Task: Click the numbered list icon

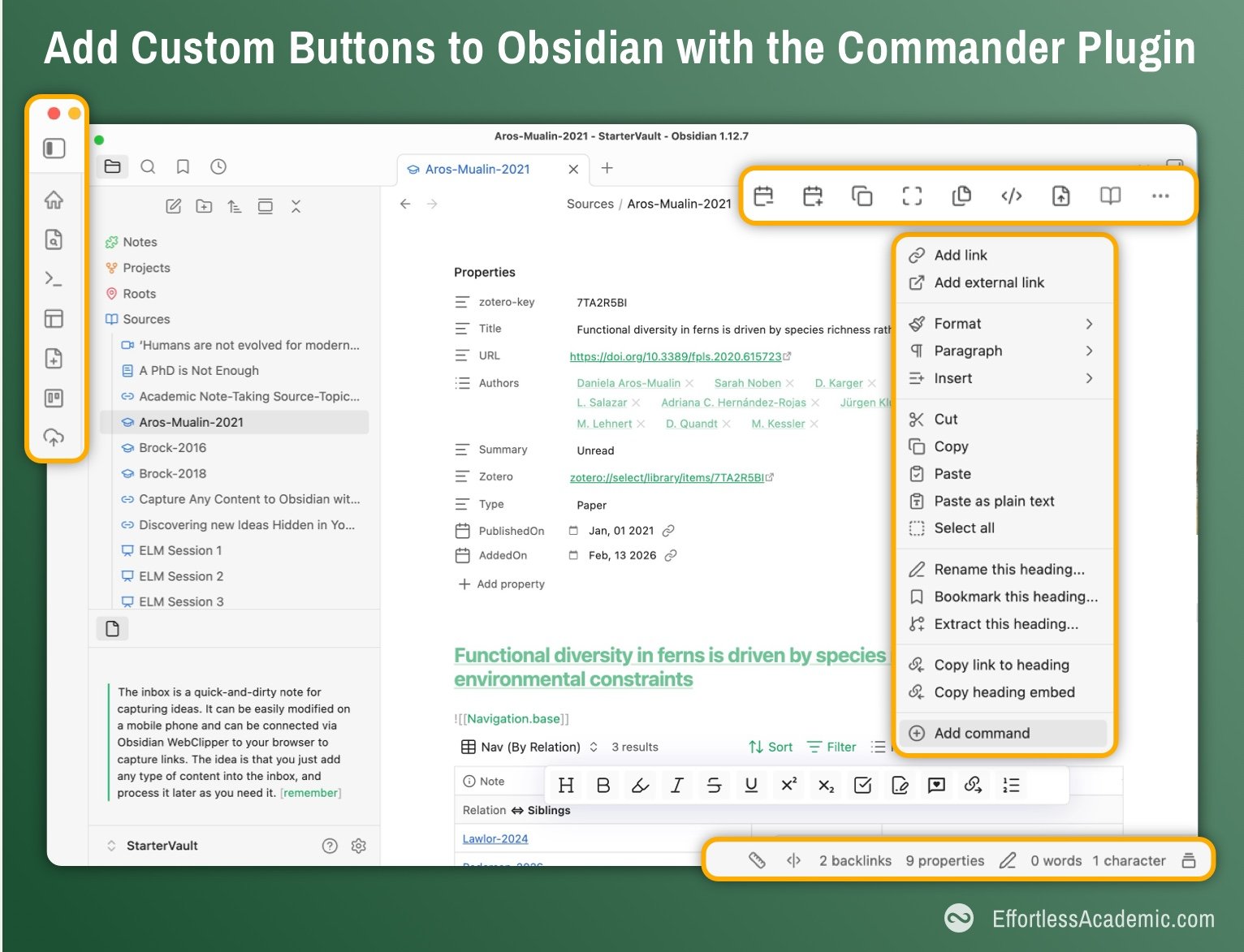Action: 1011,785
